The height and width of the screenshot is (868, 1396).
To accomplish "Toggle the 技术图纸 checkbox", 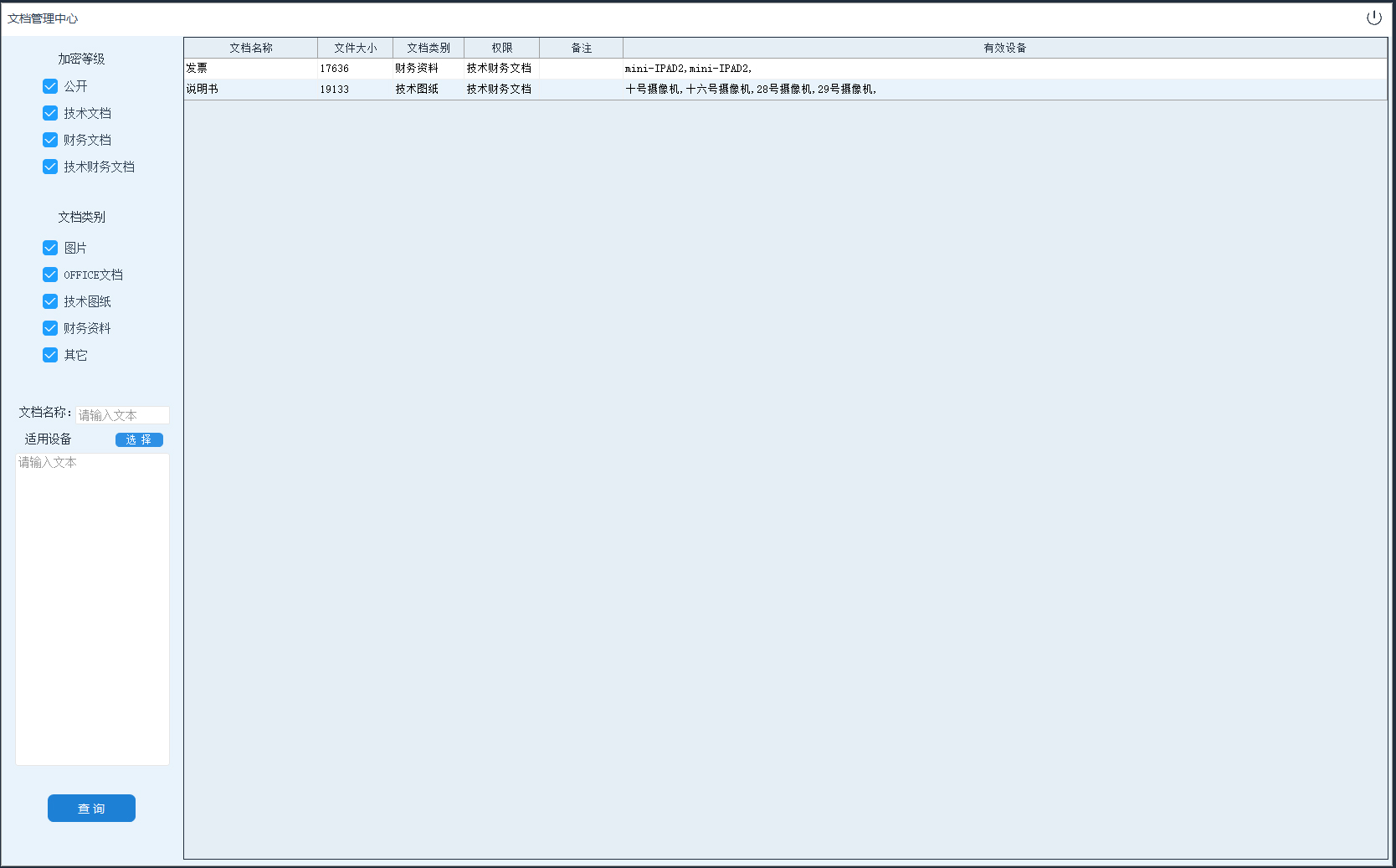I will click(50, 301).
